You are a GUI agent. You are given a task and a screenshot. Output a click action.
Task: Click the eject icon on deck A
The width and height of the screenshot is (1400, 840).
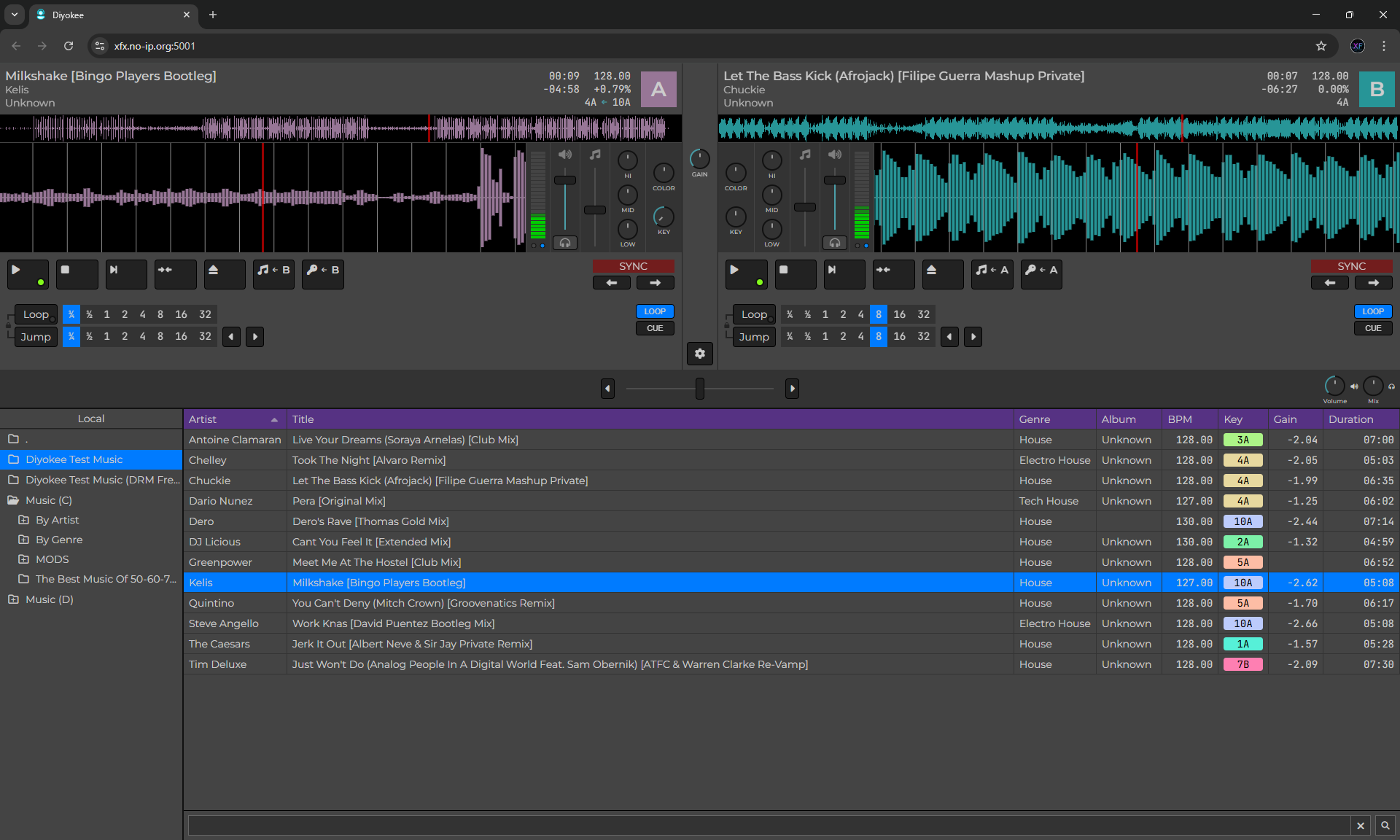click(x=223, y=273)
